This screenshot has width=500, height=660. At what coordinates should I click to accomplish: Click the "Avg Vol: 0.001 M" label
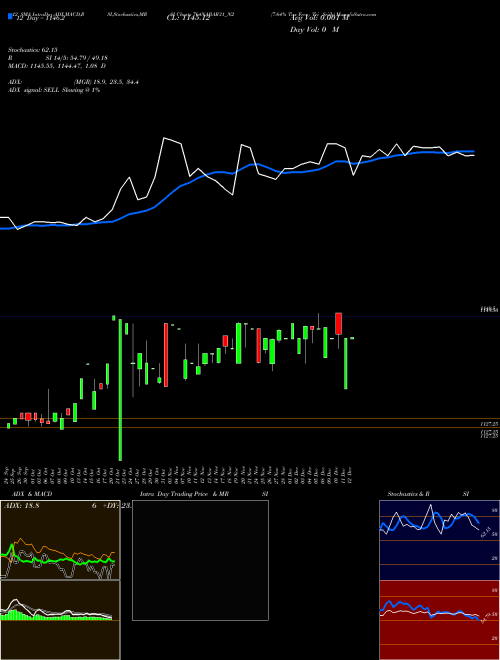[319, 18]
